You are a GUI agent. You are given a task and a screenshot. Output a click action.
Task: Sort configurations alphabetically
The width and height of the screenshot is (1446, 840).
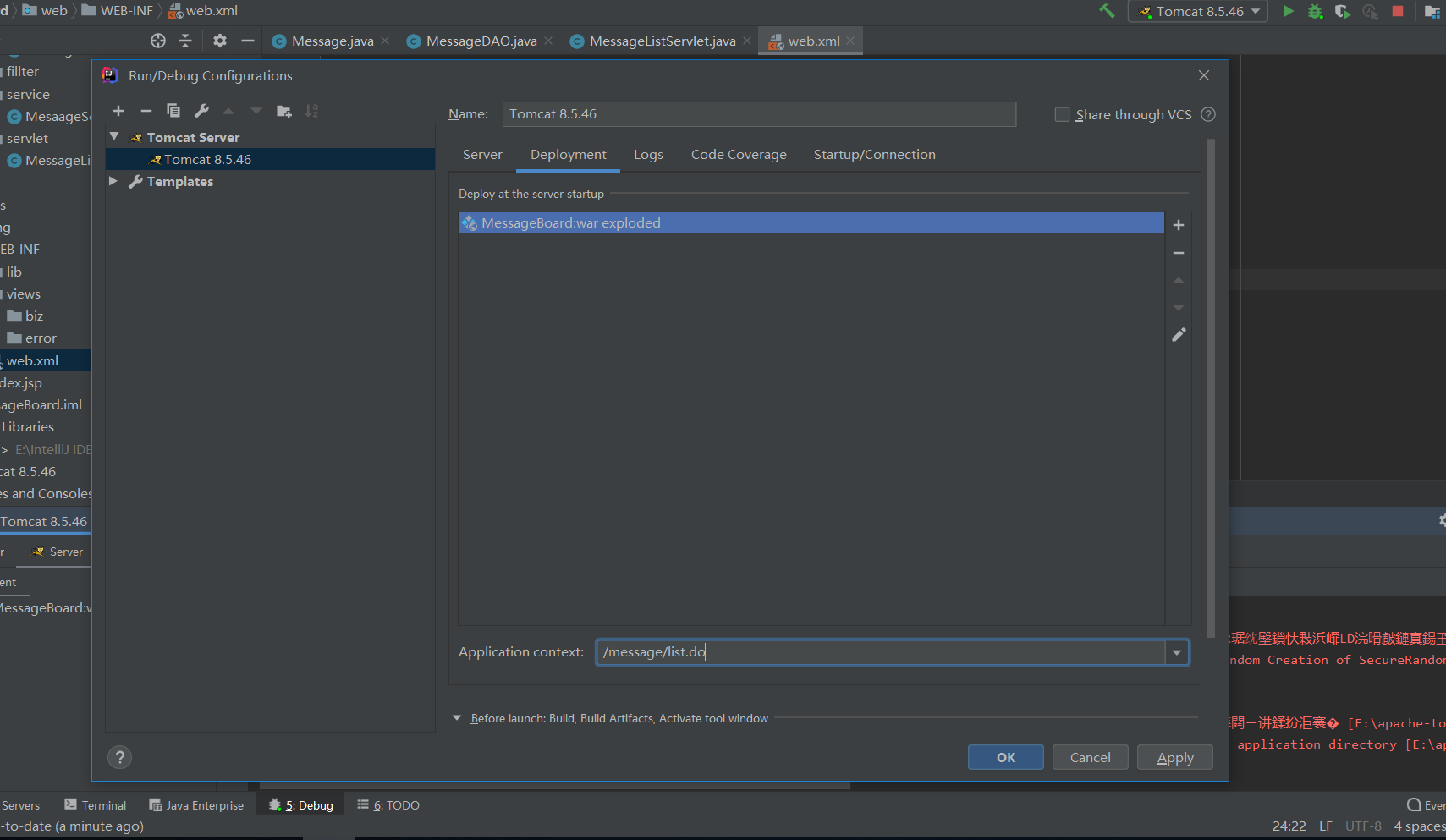coord(311,111)
